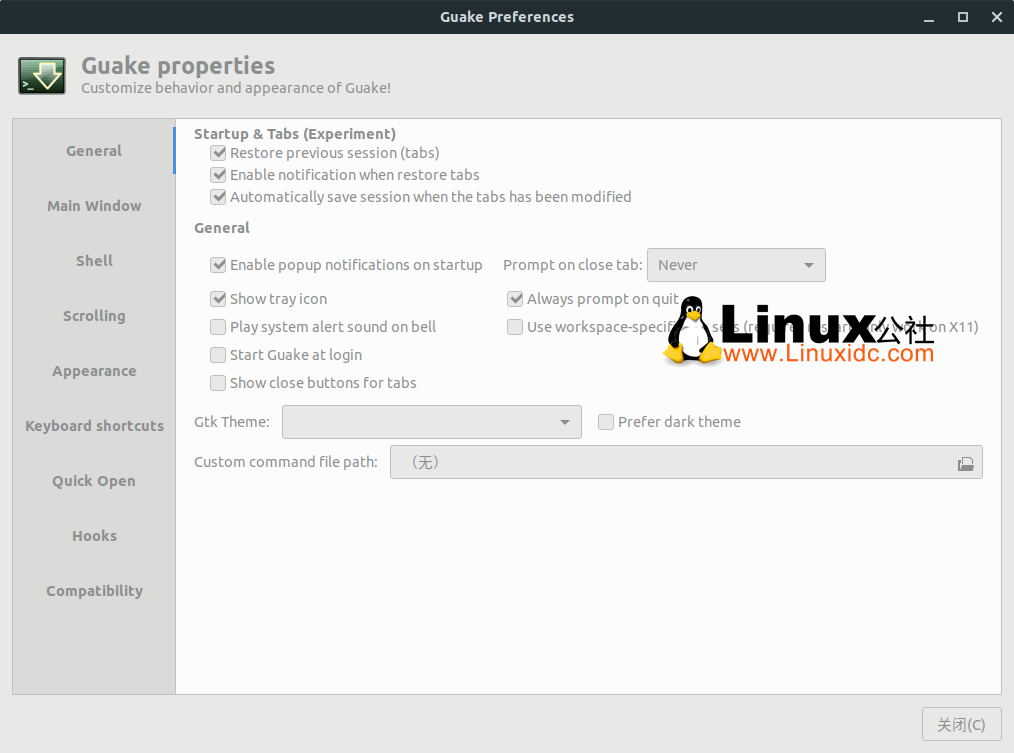Image resolution: width=1014 pixels, height=753 pixels.
Task: Enable Show close buttons for tabs
Action: [x=219, y=383]
